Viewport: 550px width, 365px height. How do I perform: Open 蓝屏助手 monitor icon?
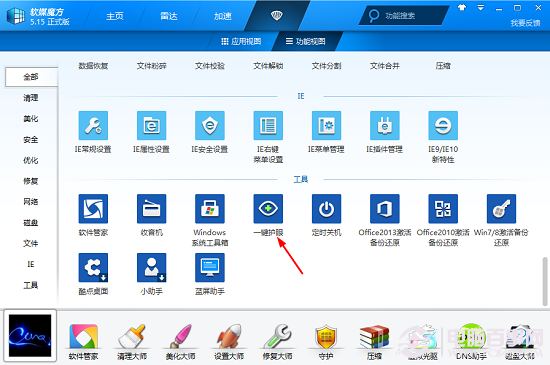point(210,268)
